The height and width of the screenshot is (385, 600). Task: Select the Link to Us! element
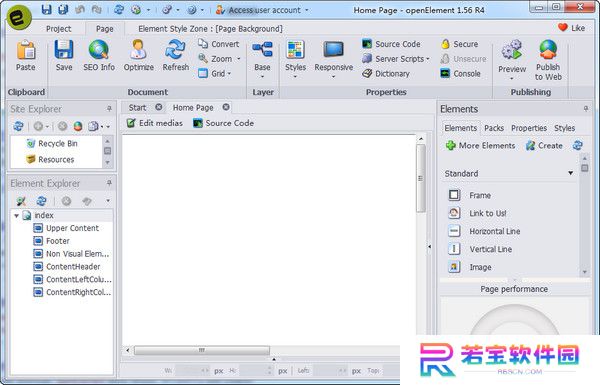point(477,213)
